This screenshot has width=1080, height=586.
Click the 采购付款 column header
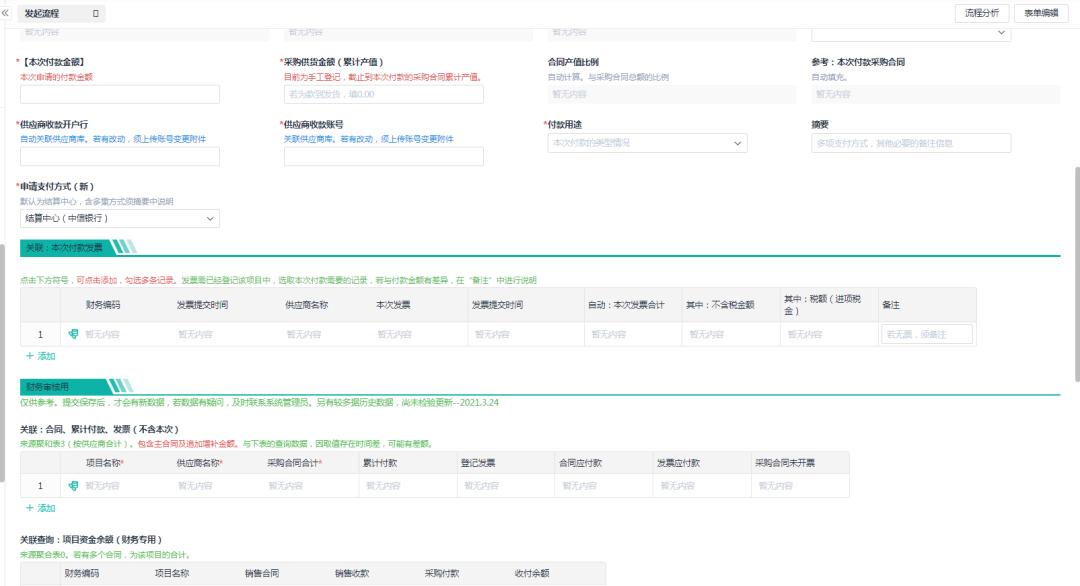click(442, 573)
